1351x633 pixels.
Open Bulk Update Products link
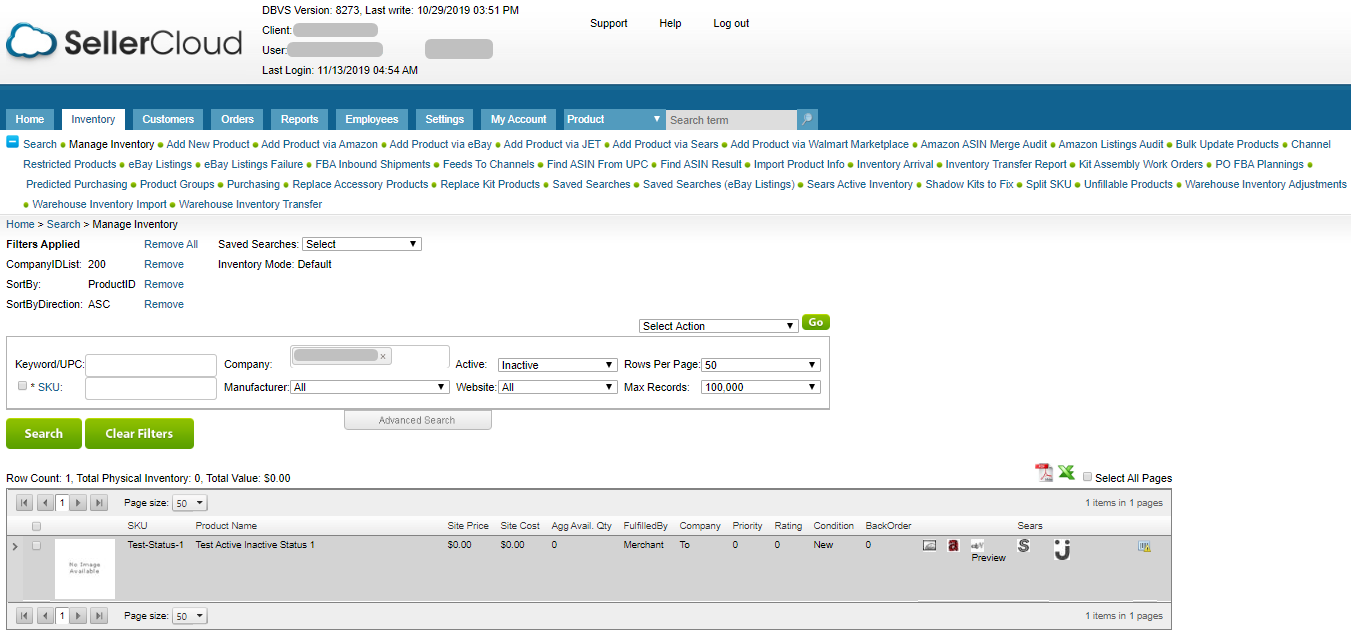click(1227, 144)
